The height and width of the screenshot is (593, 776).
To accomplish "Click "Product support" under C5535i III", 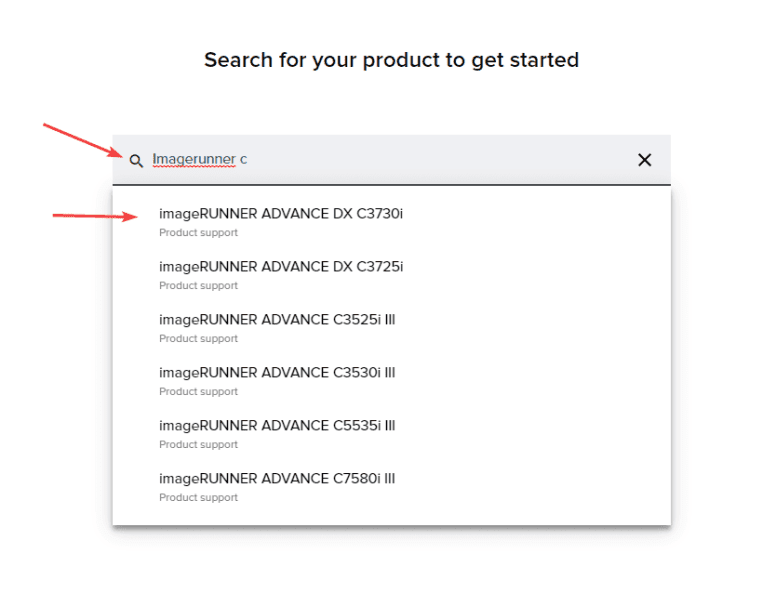I will (x=198, y=445).
